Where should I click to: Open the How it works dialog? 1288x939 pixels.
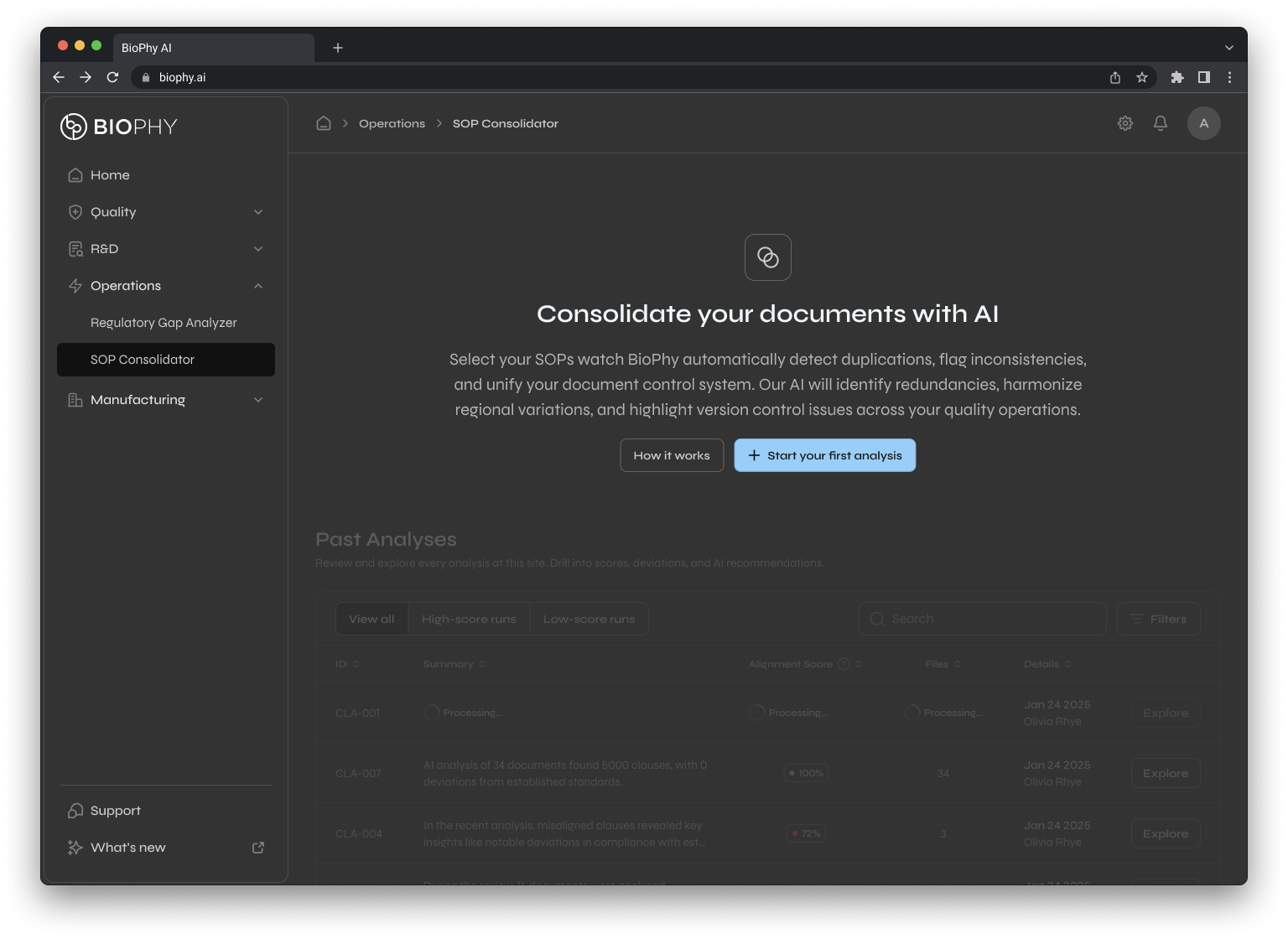pos(671,455)
